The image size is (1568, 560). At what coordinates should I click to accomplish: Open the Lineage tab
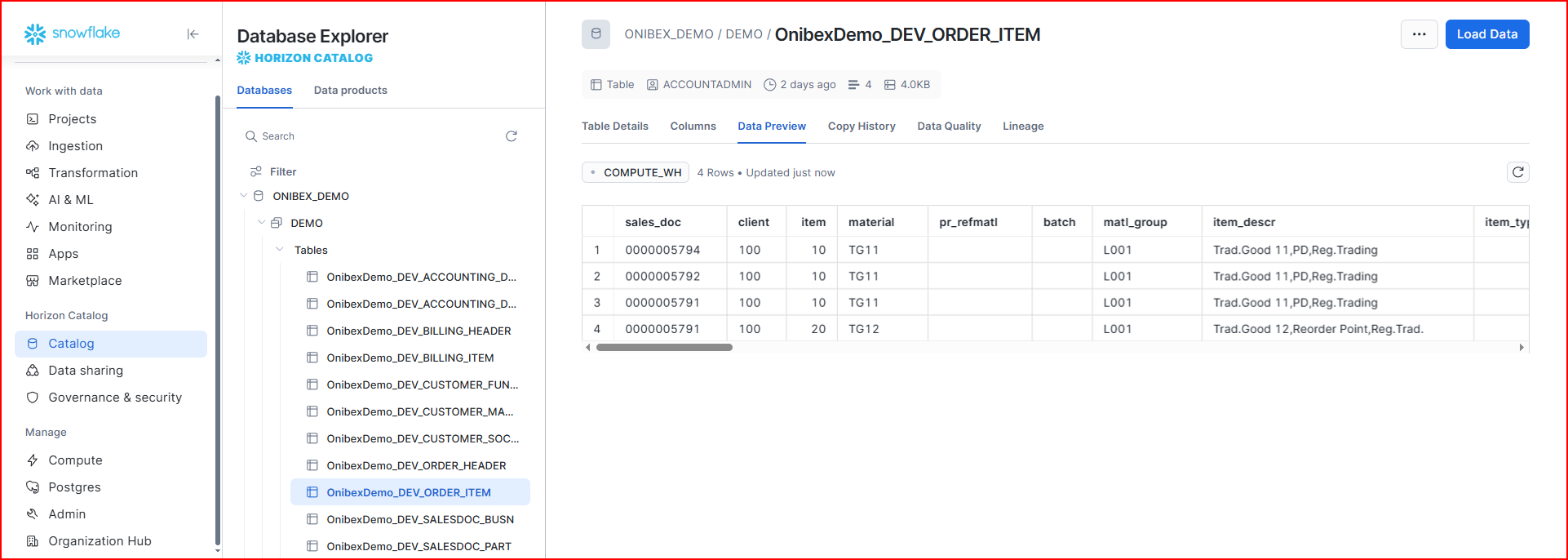point(1023,127)
